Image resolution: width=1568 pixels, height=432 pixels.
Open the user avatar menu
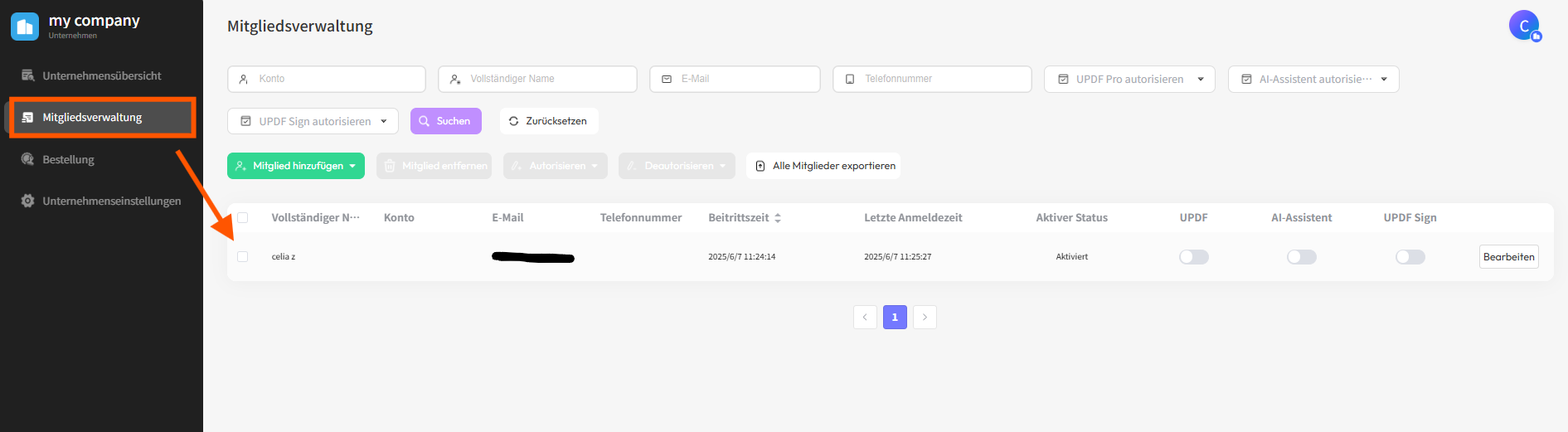1524,26
